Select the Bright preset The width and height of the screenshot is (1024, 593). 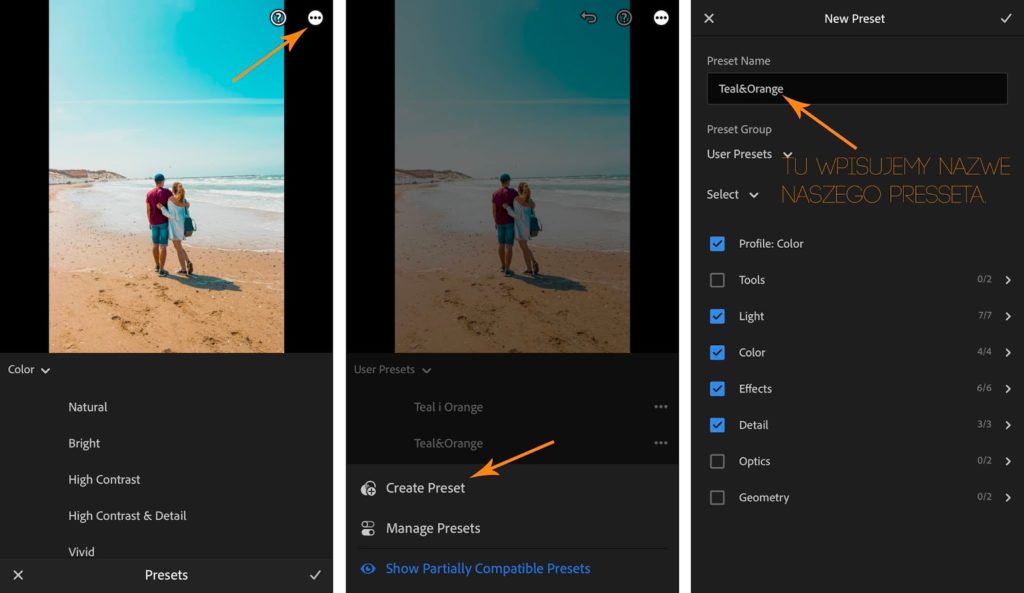[x=84, y=443]
